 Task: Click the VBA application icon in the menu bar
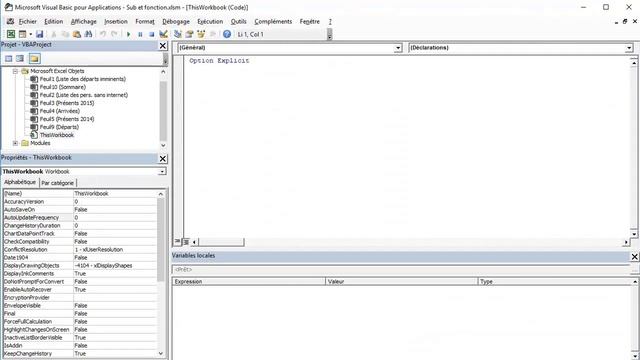[10, 22]
